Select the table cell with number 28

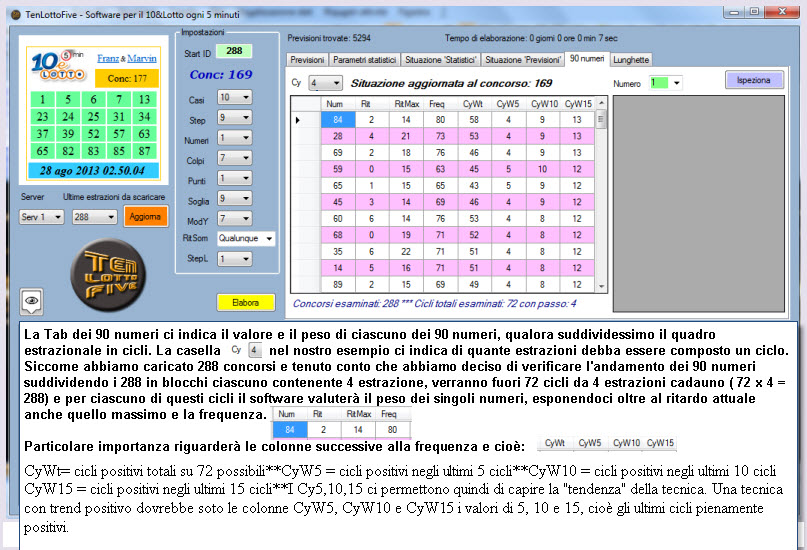(338, 136)
